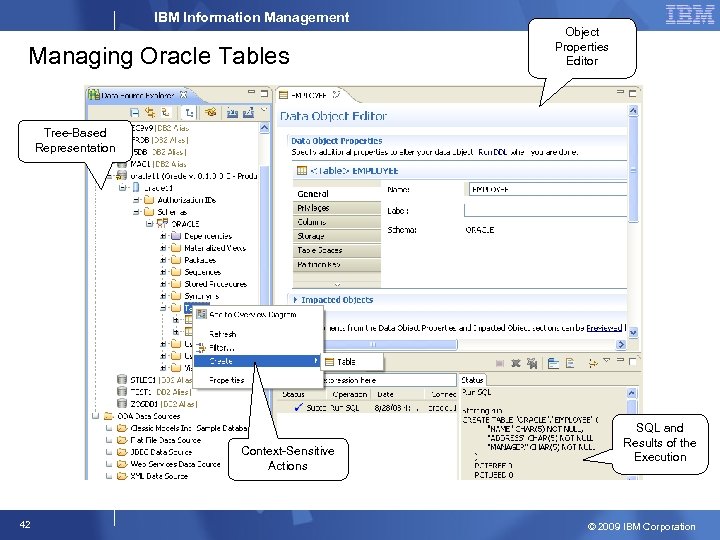This screenshot has height=540, width=720.
Task: Collapse the ORACLE schema node
Action: tap(149, 224)
